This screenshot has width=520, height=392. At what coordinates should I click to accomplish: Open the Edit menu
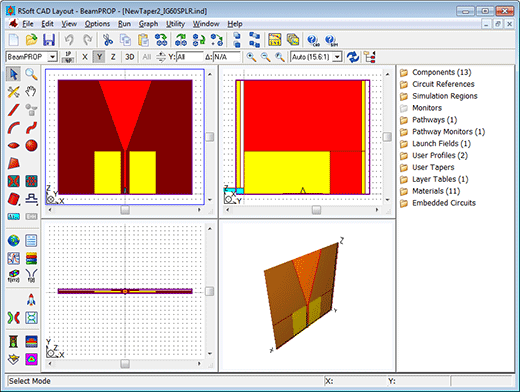pyautogui.click(x=47, y=24)
